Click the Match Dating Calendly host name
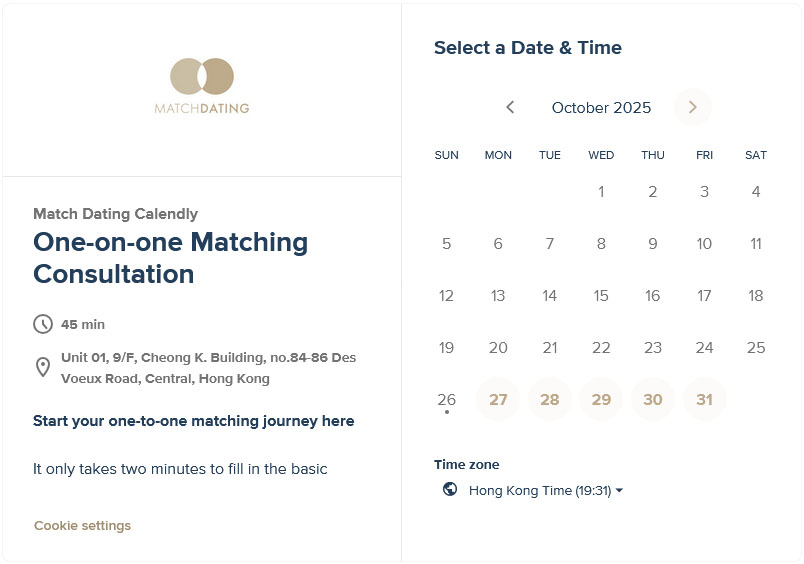This screenshot has height=564, width=804. 115,214
